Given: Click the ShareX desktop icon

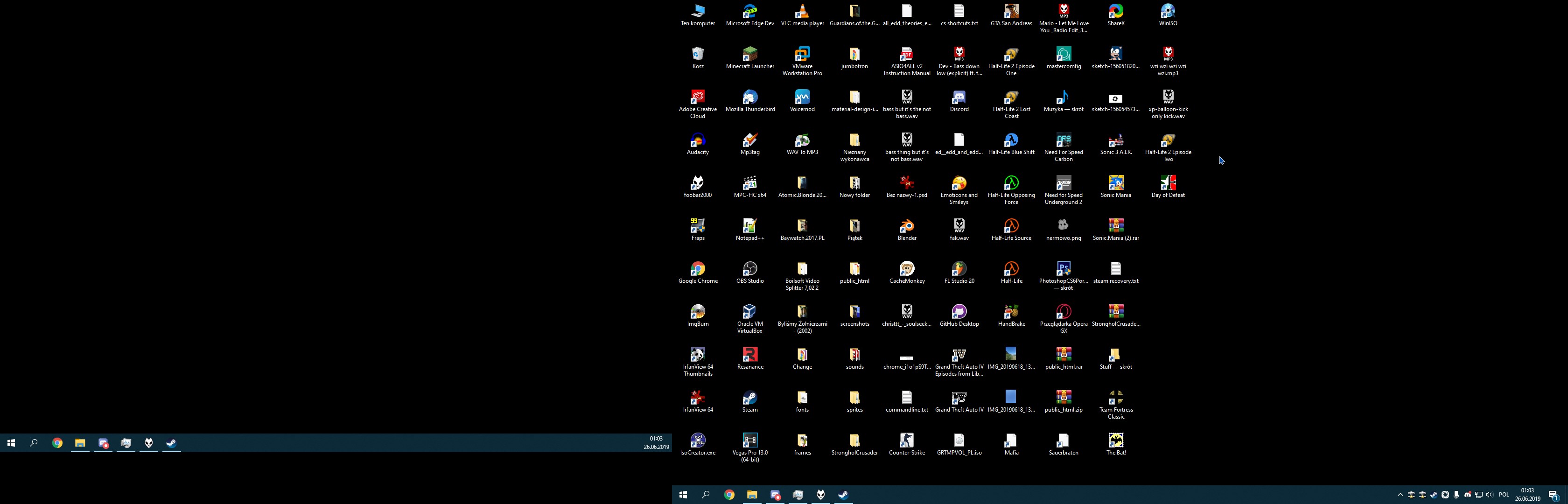Looking at the screenshot, I should click(1116, 15).
